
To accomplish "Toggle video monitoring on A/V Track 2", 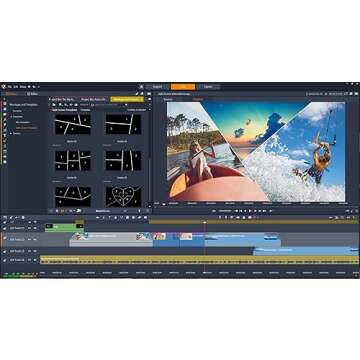I will click(x=30, y=240).
